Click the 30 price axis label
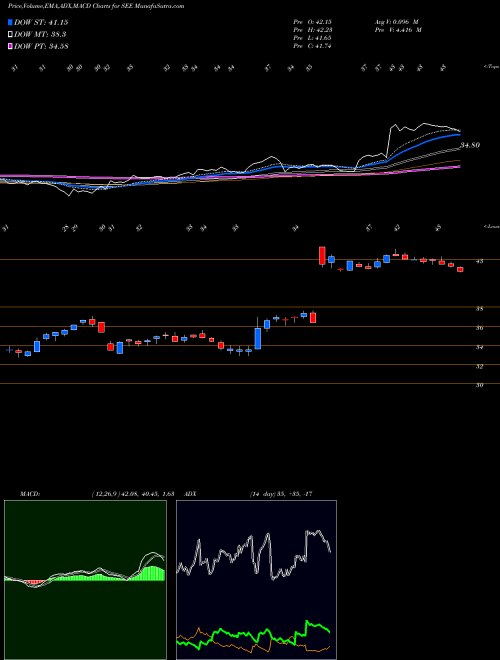This screenshot has height=660, width=500. (479, 385)
